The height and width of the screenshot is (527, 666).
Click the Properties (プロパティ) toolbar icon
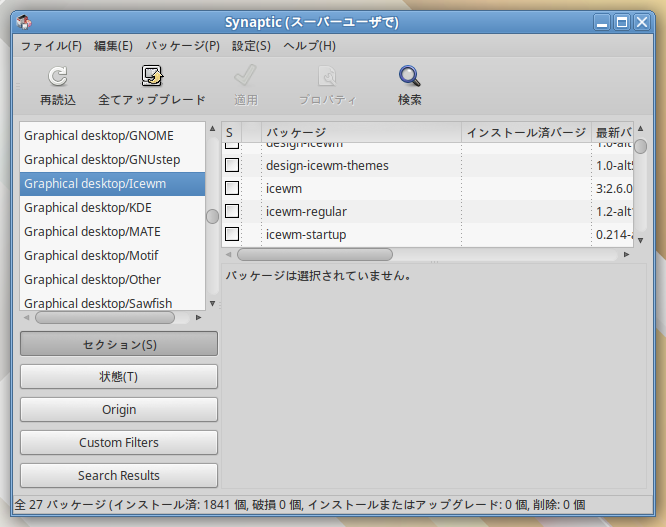tap(327, 76)
